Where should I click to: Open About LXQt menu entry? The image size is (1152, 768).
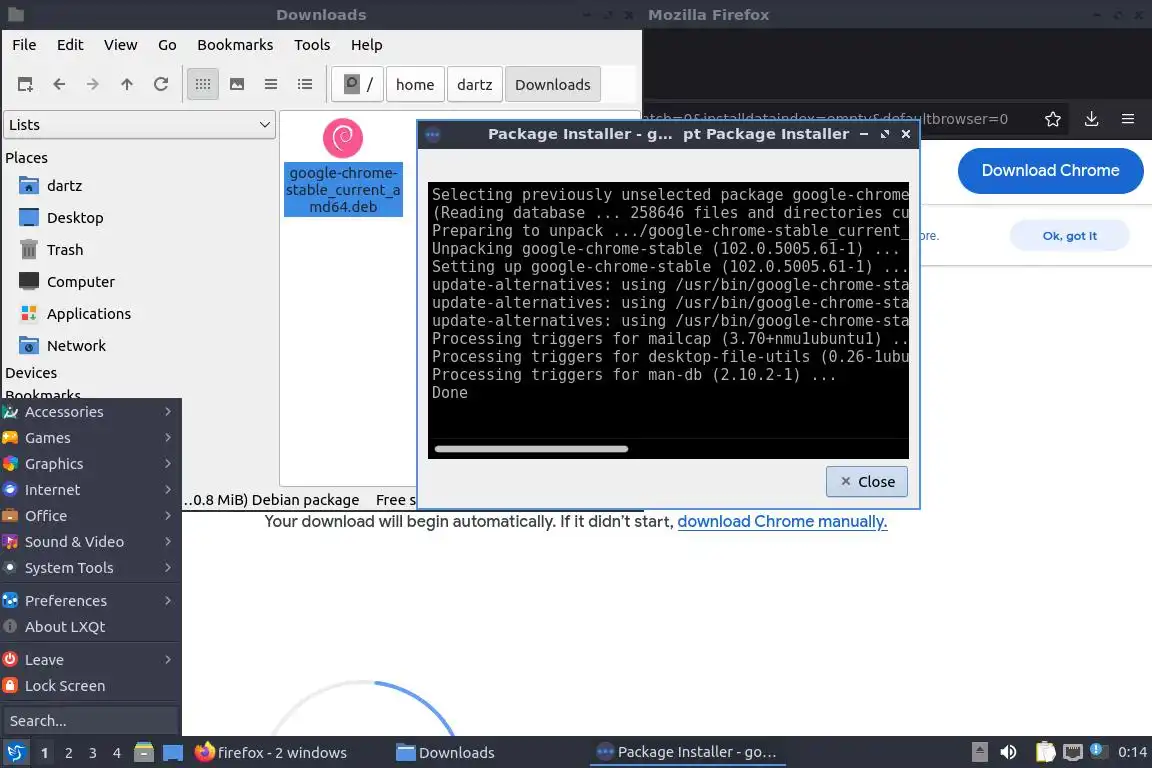90,627
